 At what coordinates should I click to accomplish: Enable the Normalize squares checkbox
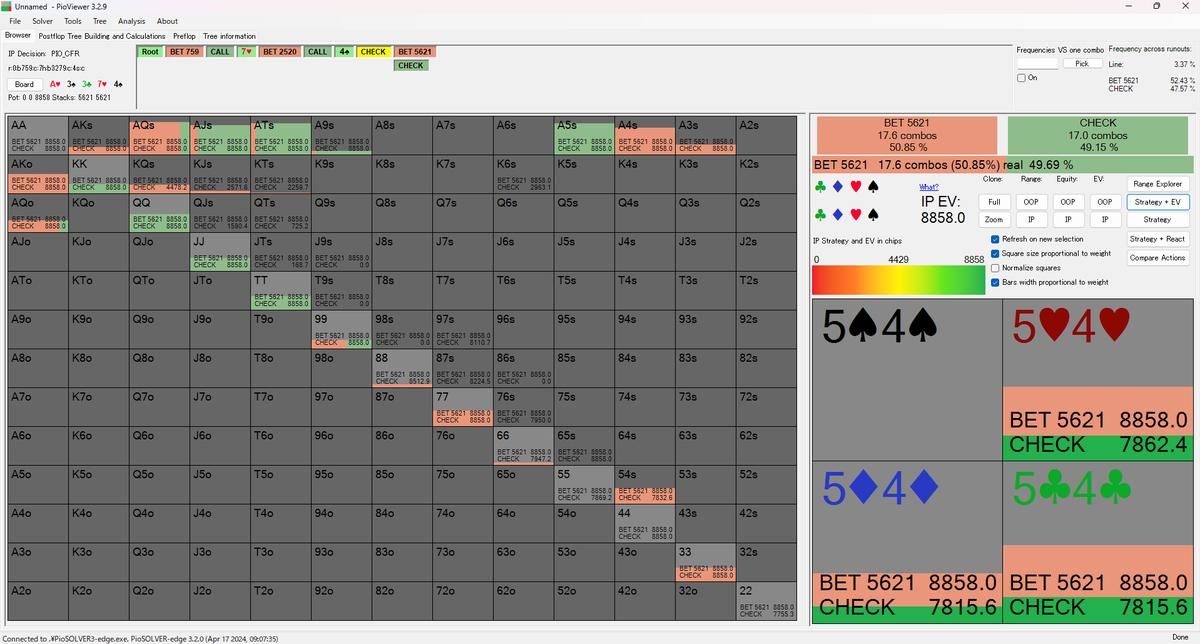coord(994,268)
